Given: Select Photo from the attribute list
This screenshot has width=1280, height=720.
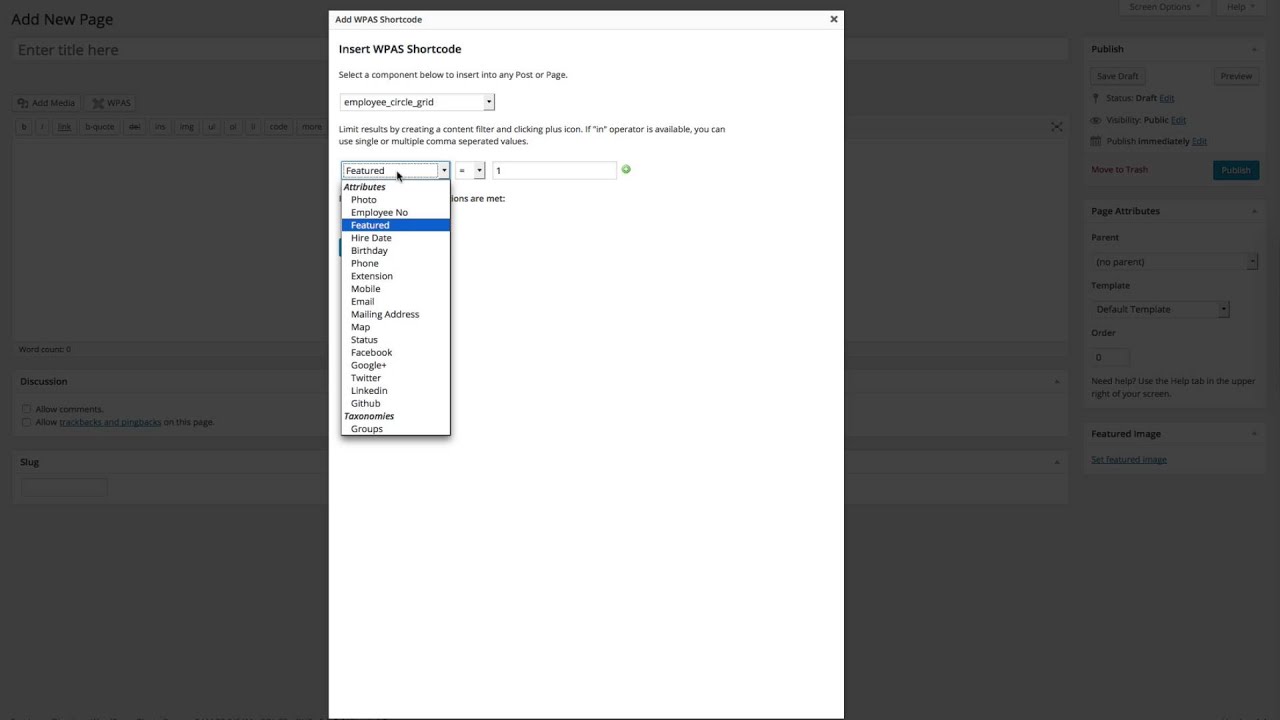Looking at the screenshot, I should (396, 200).
